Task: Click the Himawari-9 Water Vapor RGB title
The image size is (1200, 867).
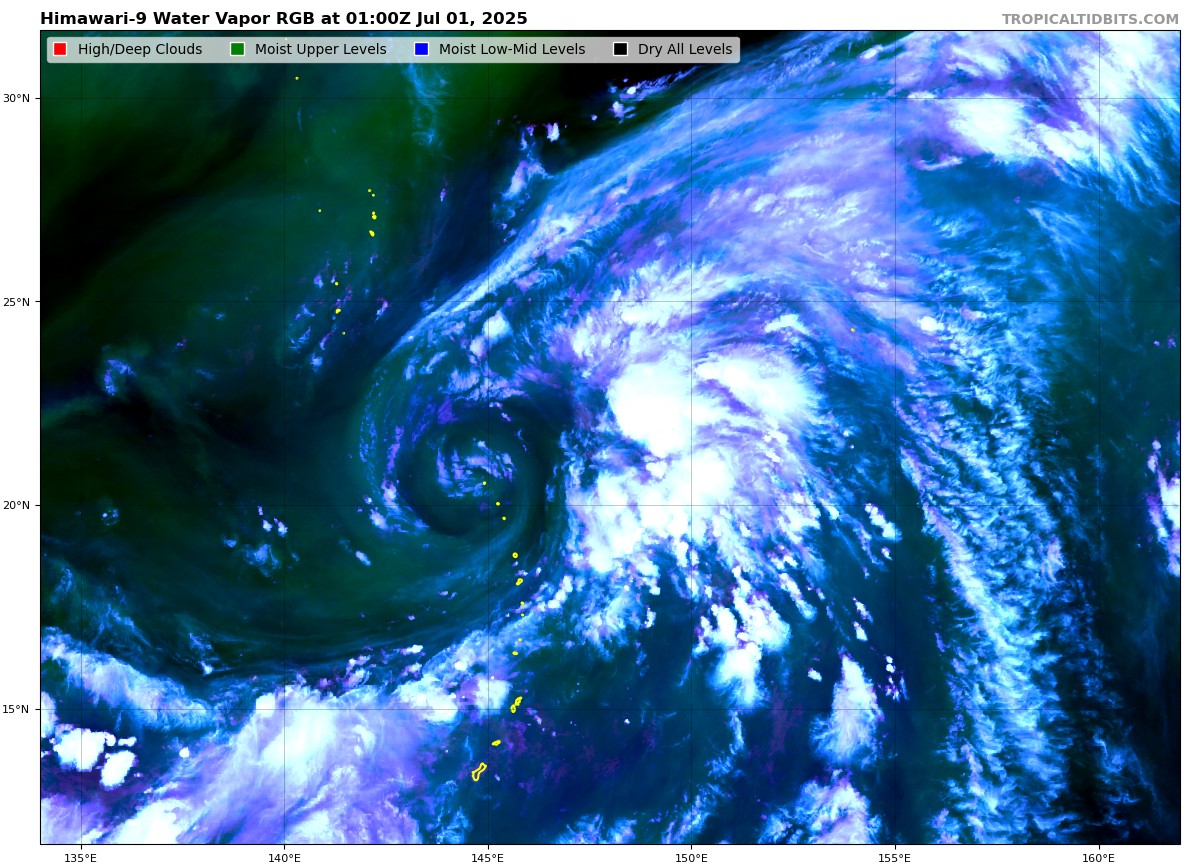Action: pos(284,19)
